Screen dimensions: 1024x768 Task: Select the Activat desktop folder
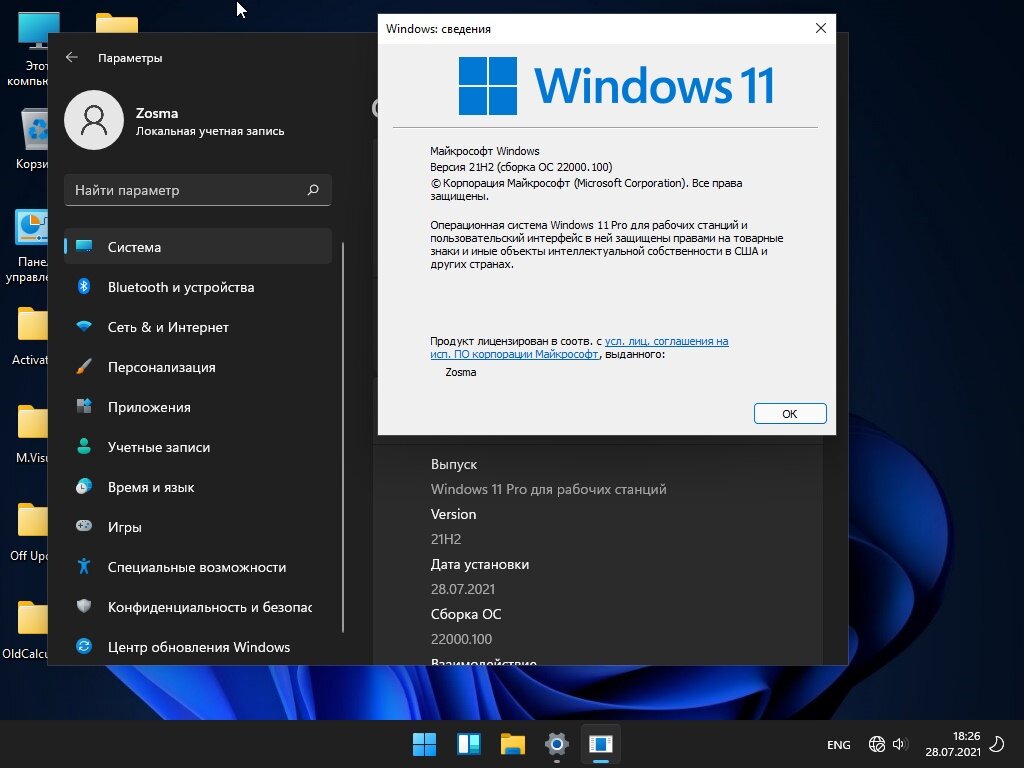[30, 336]
